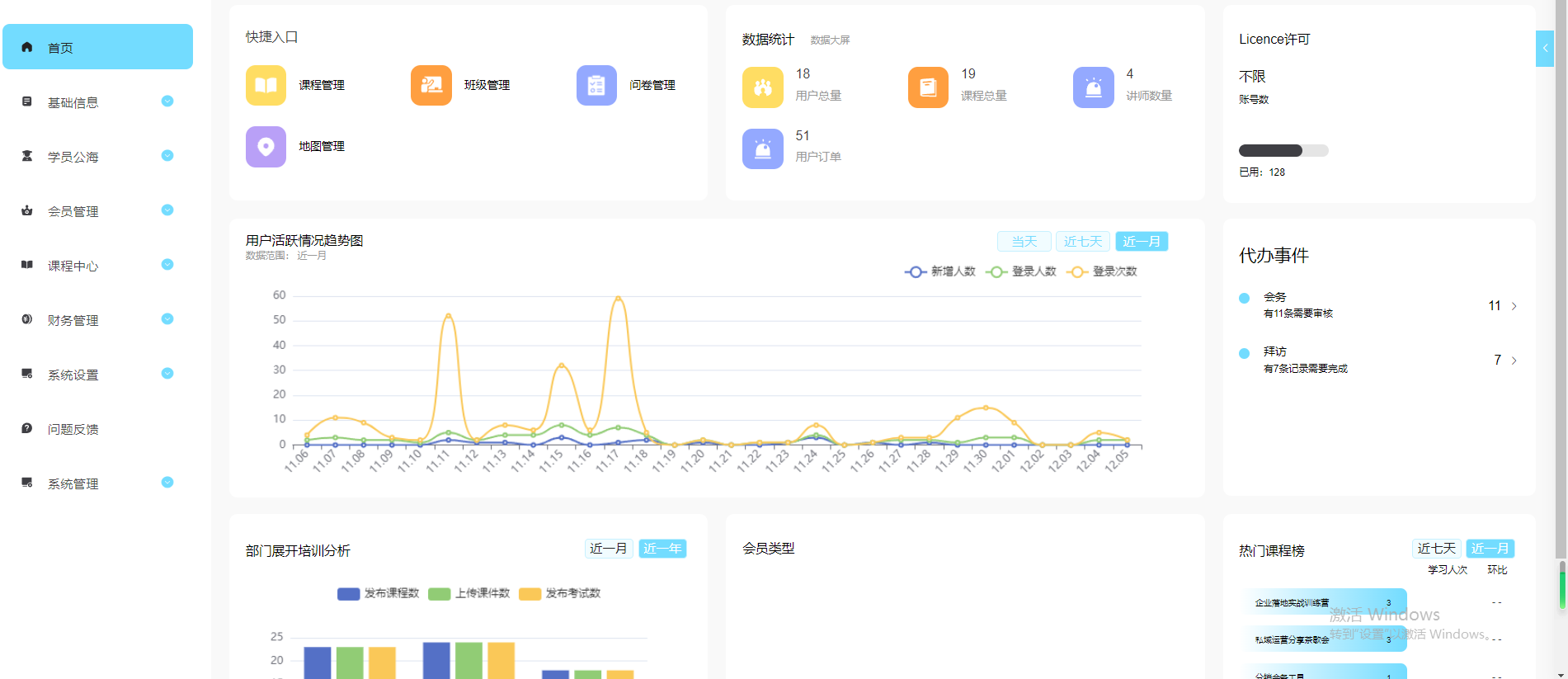Image resolution: width=1568 pixels, height=679 pixels.
Task: Expand 学员公海 menu chevron
Action: click(x=167, y=156)
